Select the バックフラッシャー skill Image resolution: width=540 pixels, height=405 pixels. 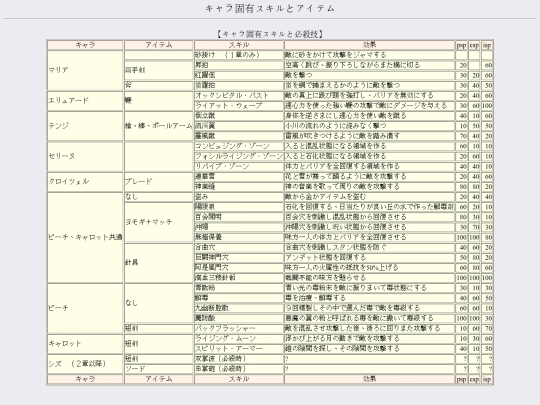(x=239, y=328)
